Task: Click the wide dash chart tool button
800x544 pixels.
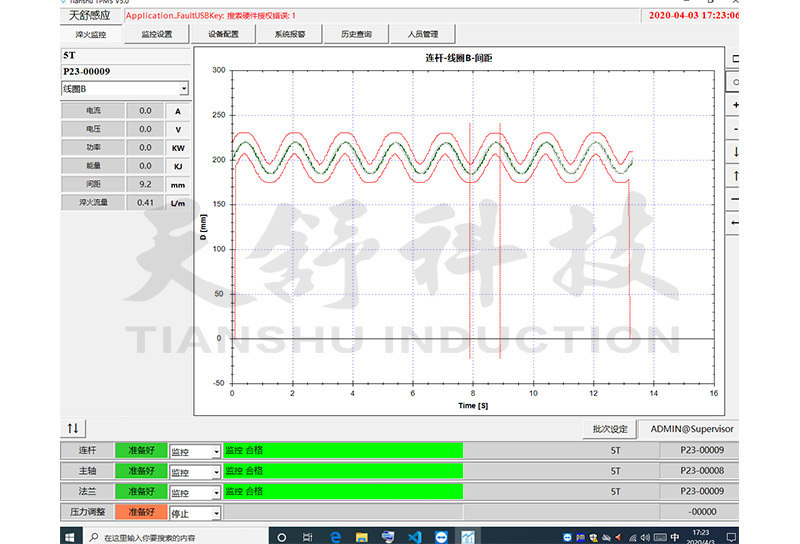Action: pos(733,199)
